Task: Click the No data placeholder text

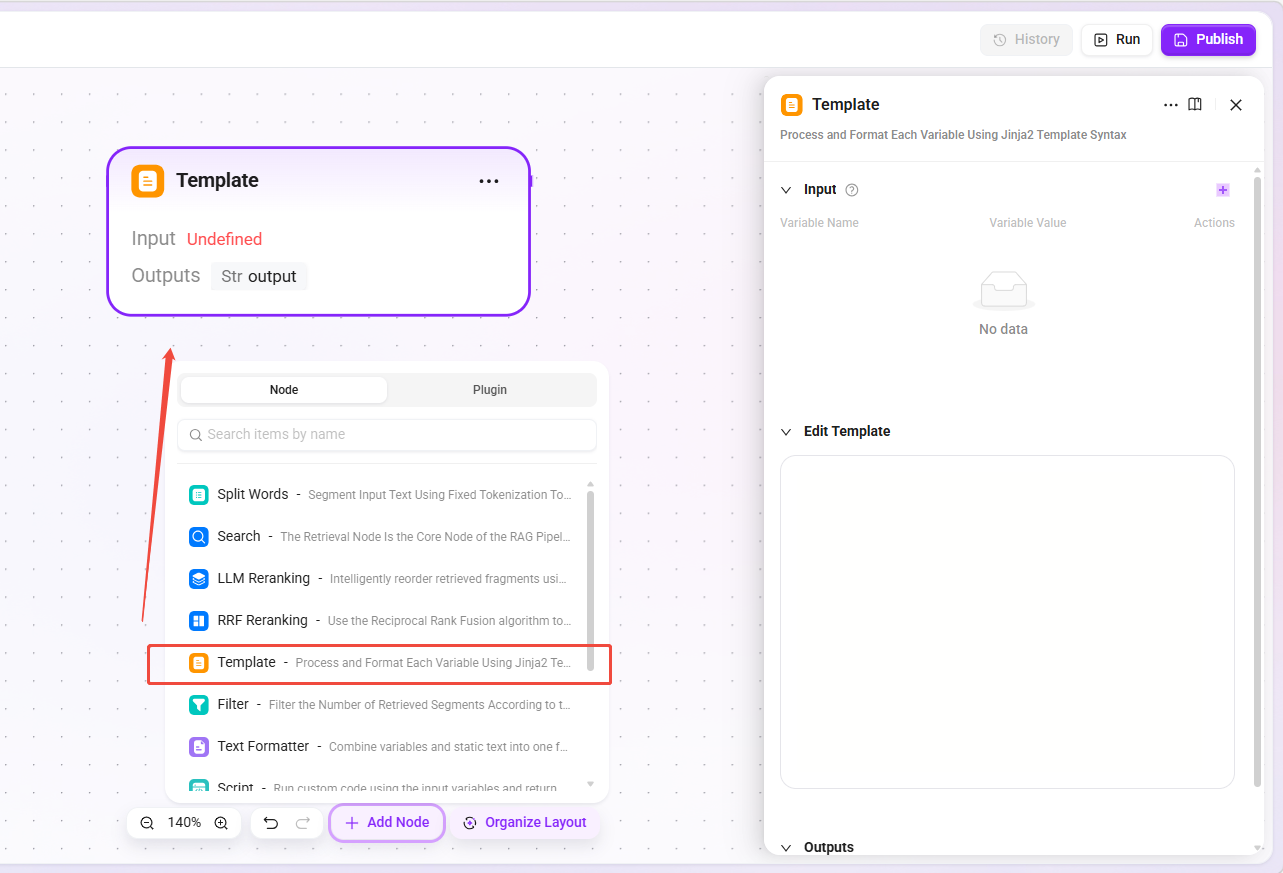Action: coord(1003,330)
